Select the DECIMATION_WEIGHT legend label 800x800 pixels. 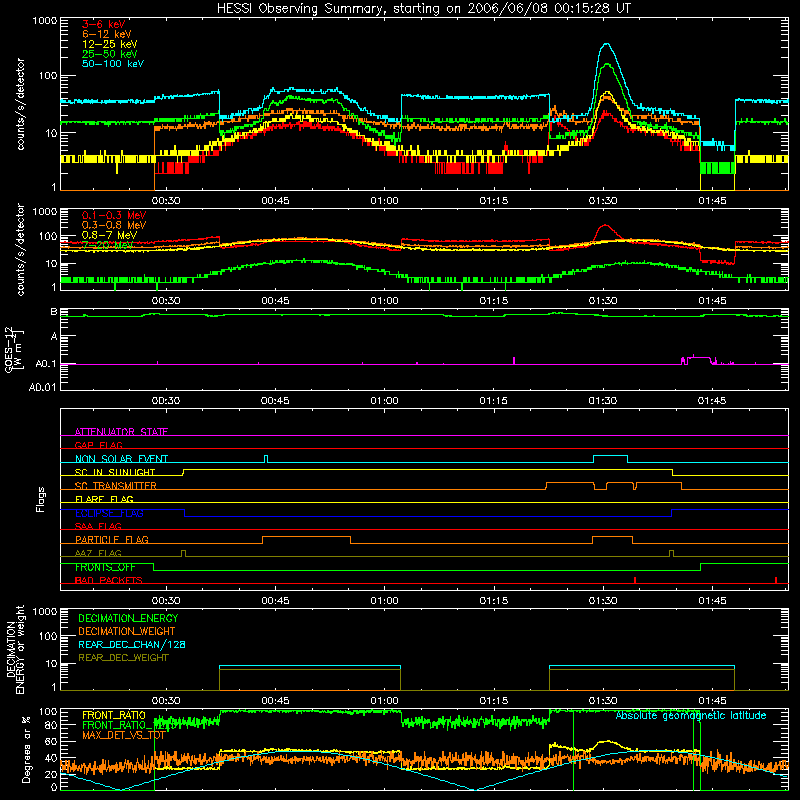(127, 631)
